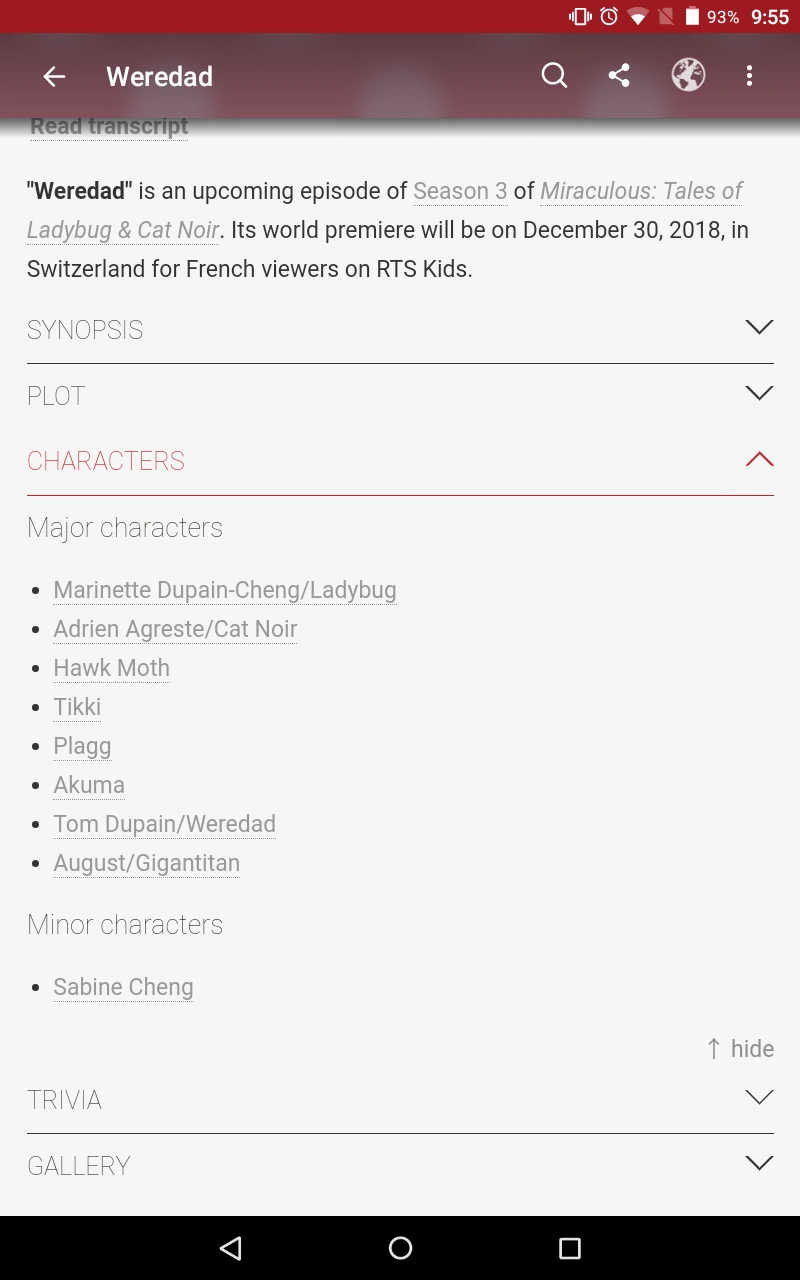Expand the Plot section
Screen dimensions: 800x1280
400,396
